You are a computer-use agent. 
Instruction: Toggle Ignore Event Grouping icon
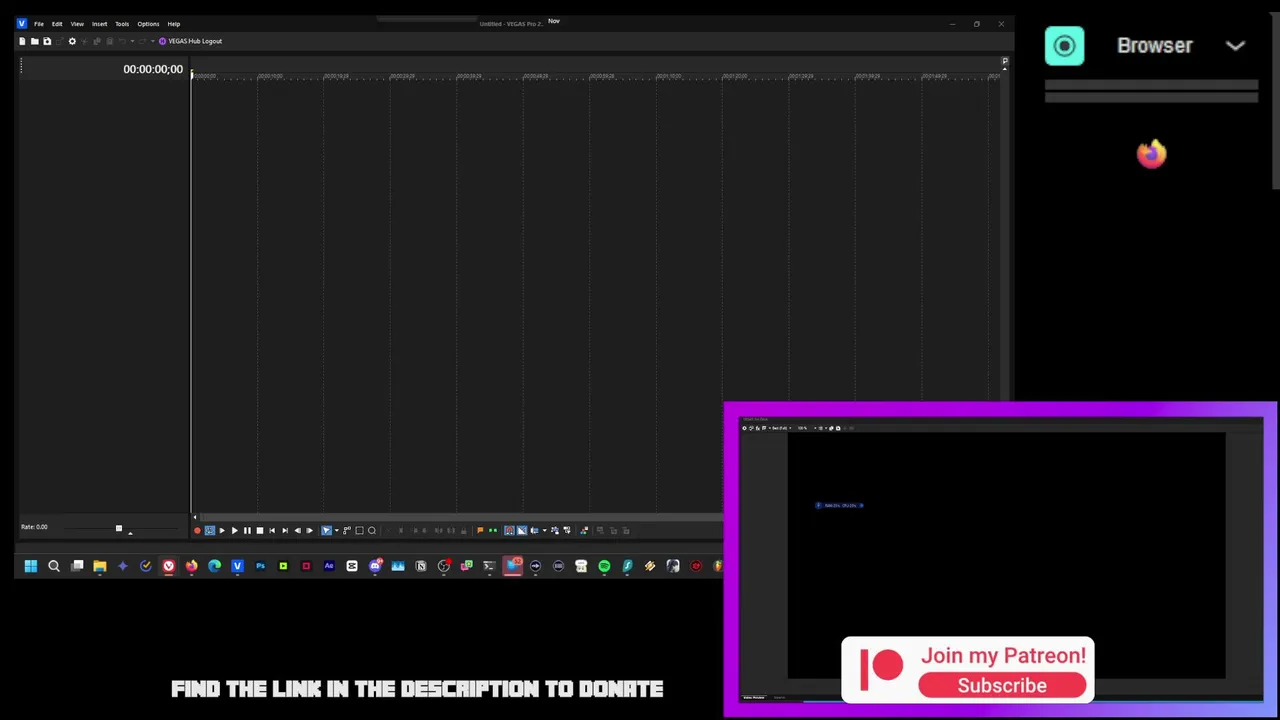[x=567, y=530]
